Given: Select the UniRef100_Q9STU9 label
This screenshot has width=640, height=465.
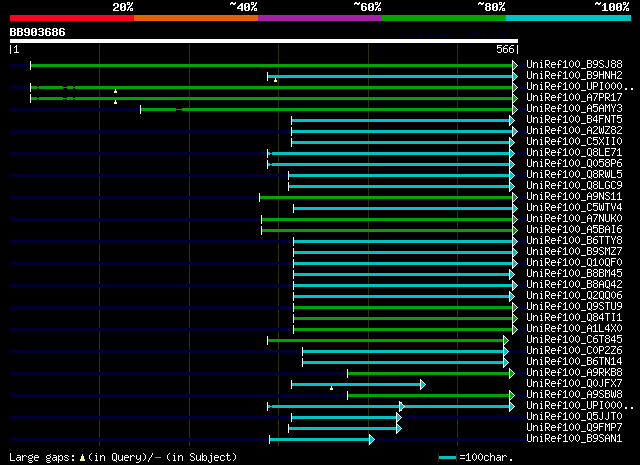Looking at the screenshot, I should 574,307.
